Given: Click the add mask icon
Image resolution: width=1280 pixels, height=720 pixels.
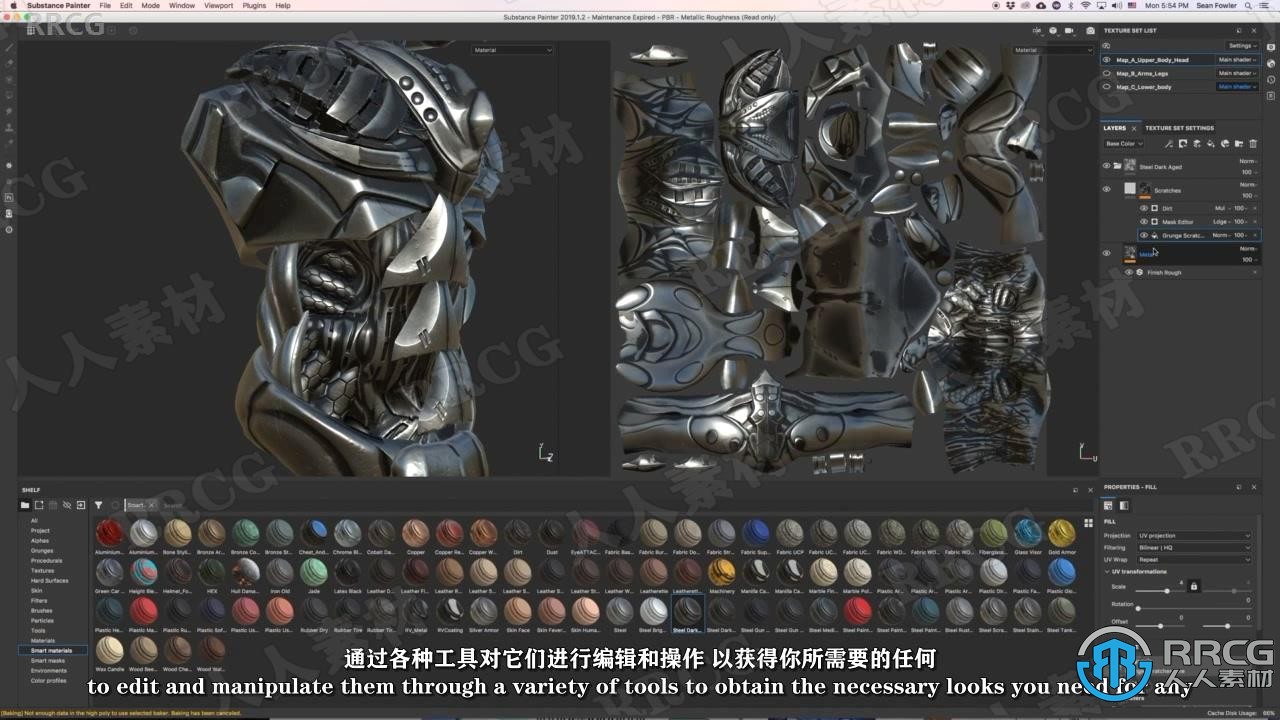Looking at the screenshot, I should 1183,143.
